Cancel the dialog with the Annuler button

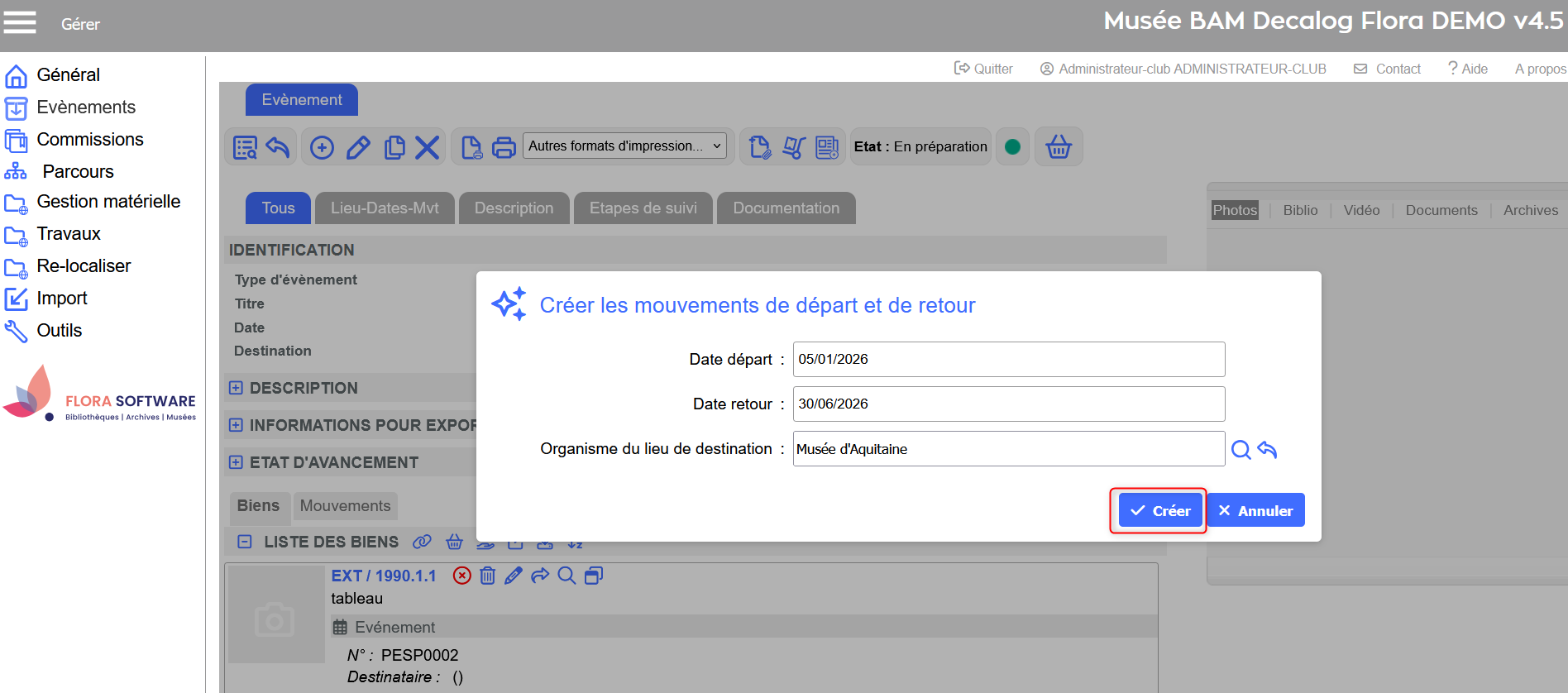coord(1255,510)
